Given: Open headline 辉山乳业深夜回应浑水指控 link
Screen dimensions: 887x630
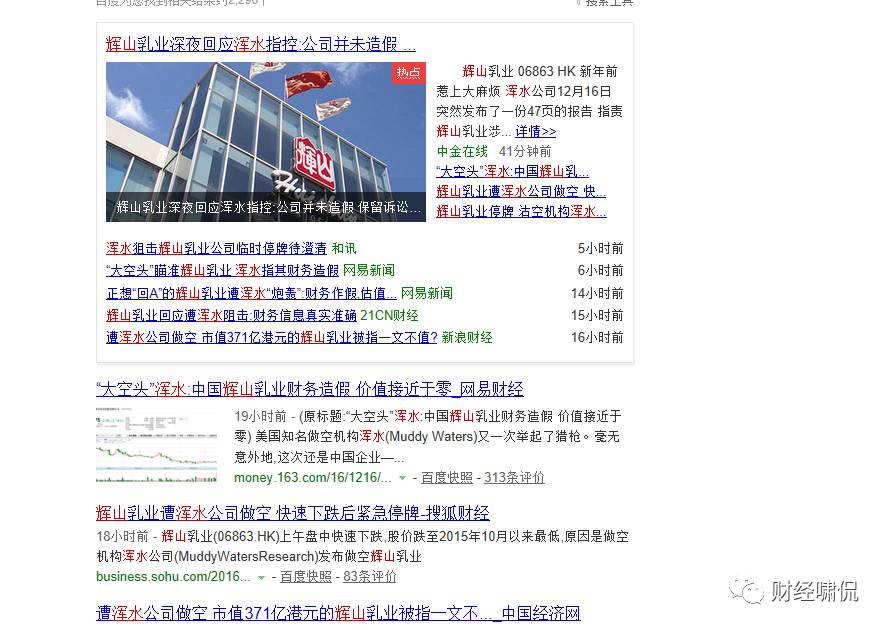Looking at the screenshot, I should click(260, 44).
